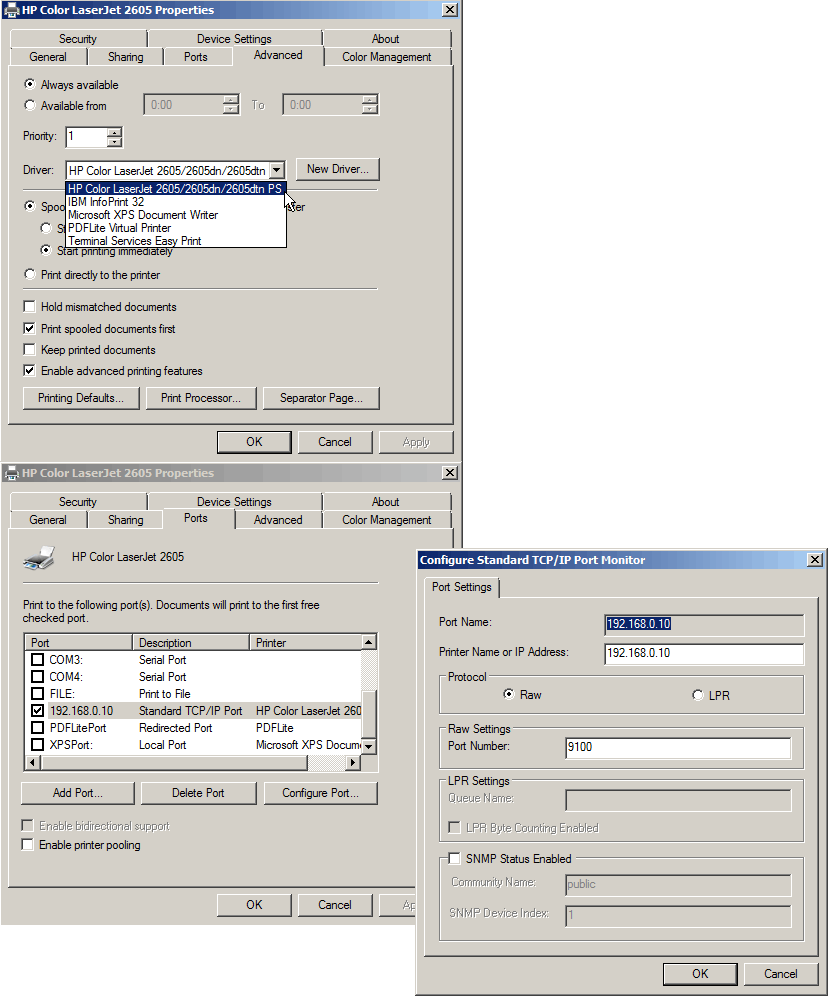
Task: Click OK in the Advanced tab window
Action: pyautogui.click(x=254, y=442)
